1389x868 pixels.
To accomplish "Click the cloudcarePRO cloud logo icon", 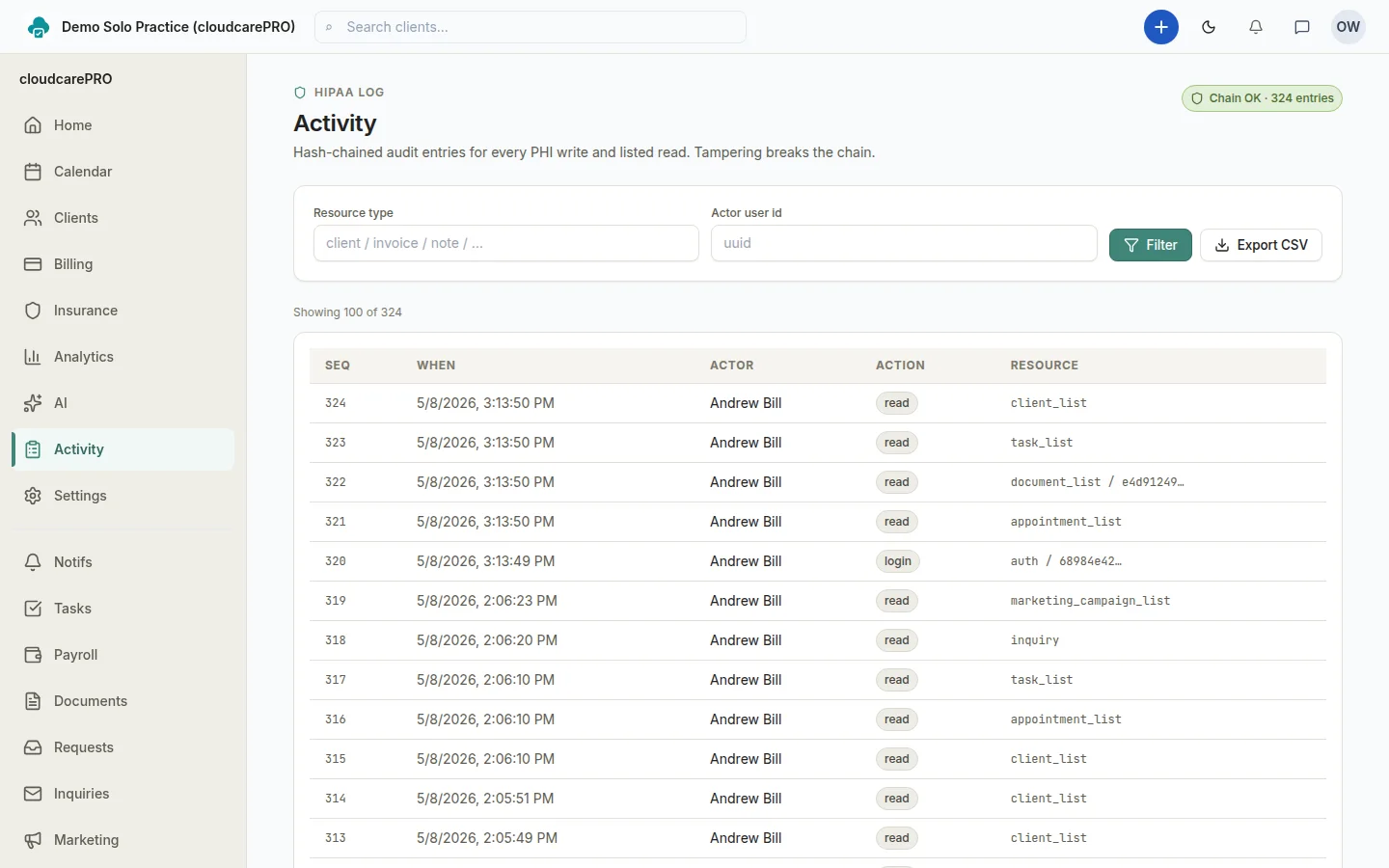I will coord(39,27).
